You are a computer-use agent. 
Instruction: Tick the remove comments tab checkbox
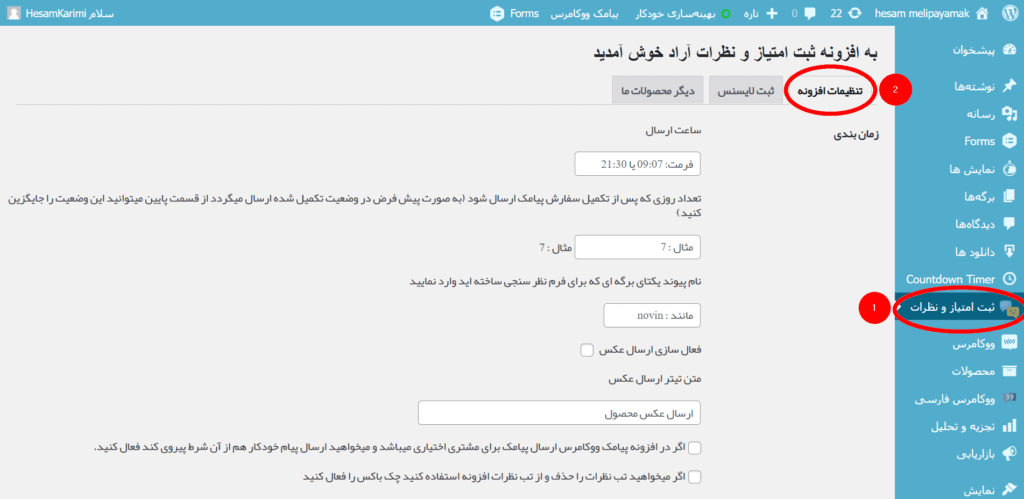pos(695,476)
